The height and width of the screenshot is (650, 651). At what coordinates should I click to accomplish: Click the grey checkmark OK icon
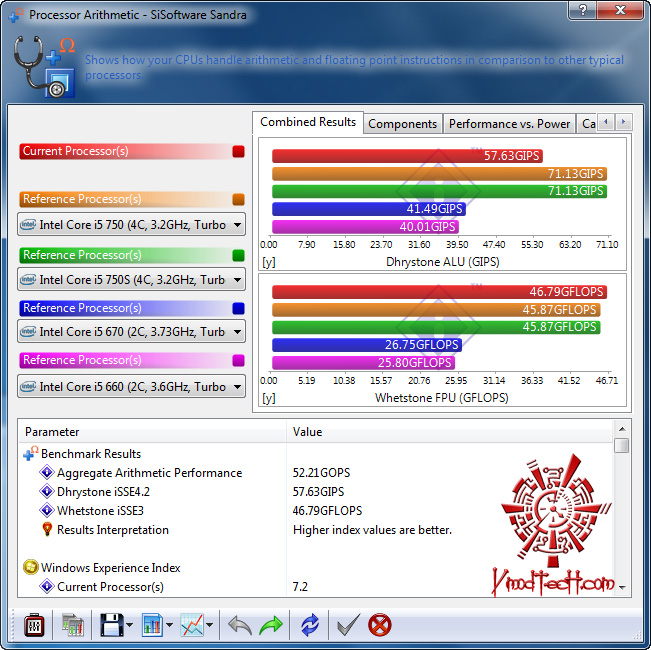pyautogui.click(x=348, y=625)
